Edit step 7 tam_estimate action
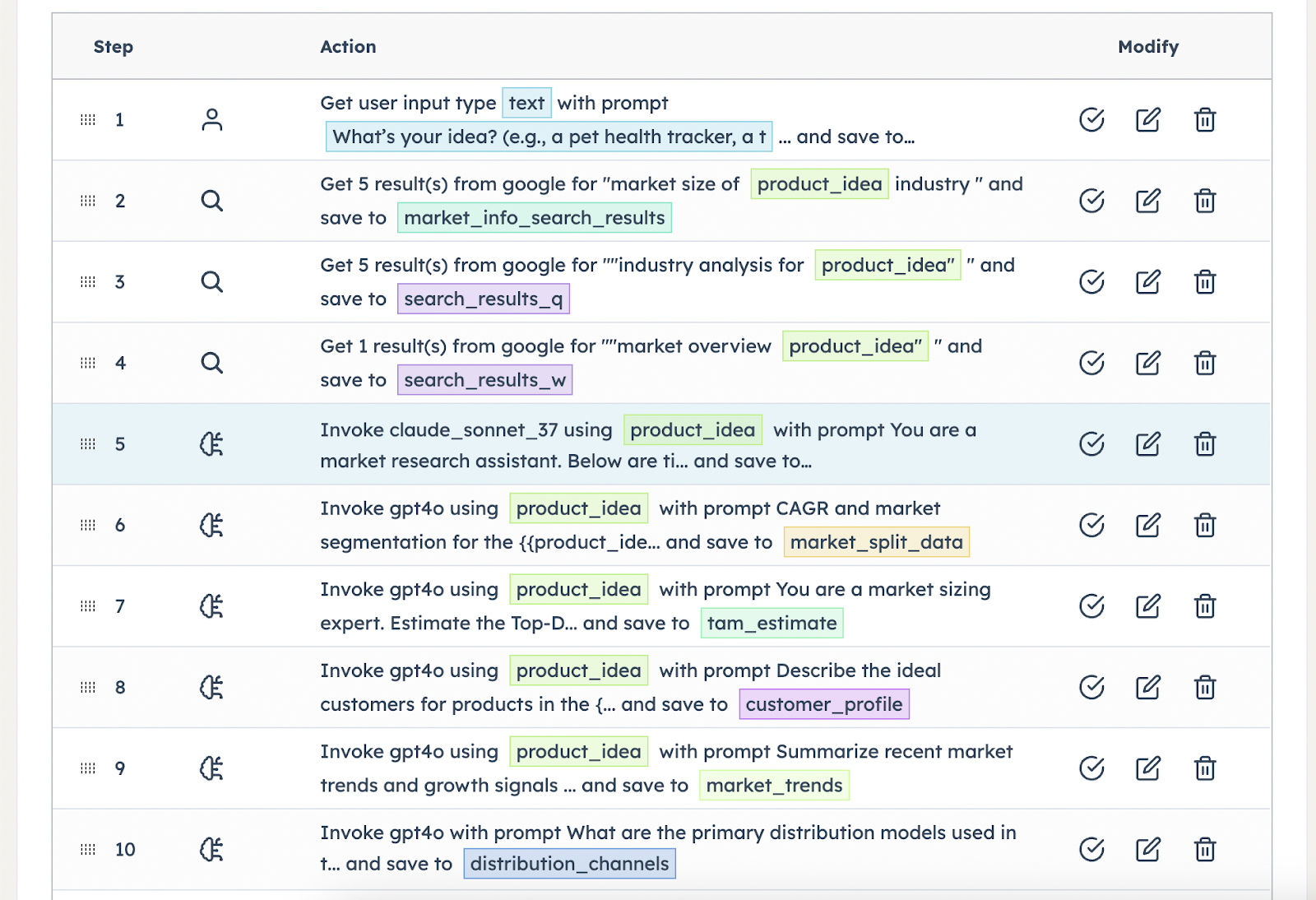The image size is (1316, 900). [1147, 606]
